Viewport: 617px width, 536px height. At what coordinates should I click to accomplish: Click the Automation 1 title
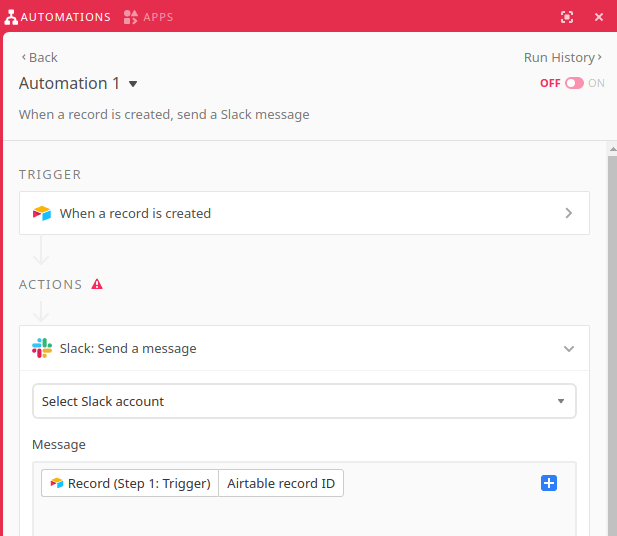[69, 83]
